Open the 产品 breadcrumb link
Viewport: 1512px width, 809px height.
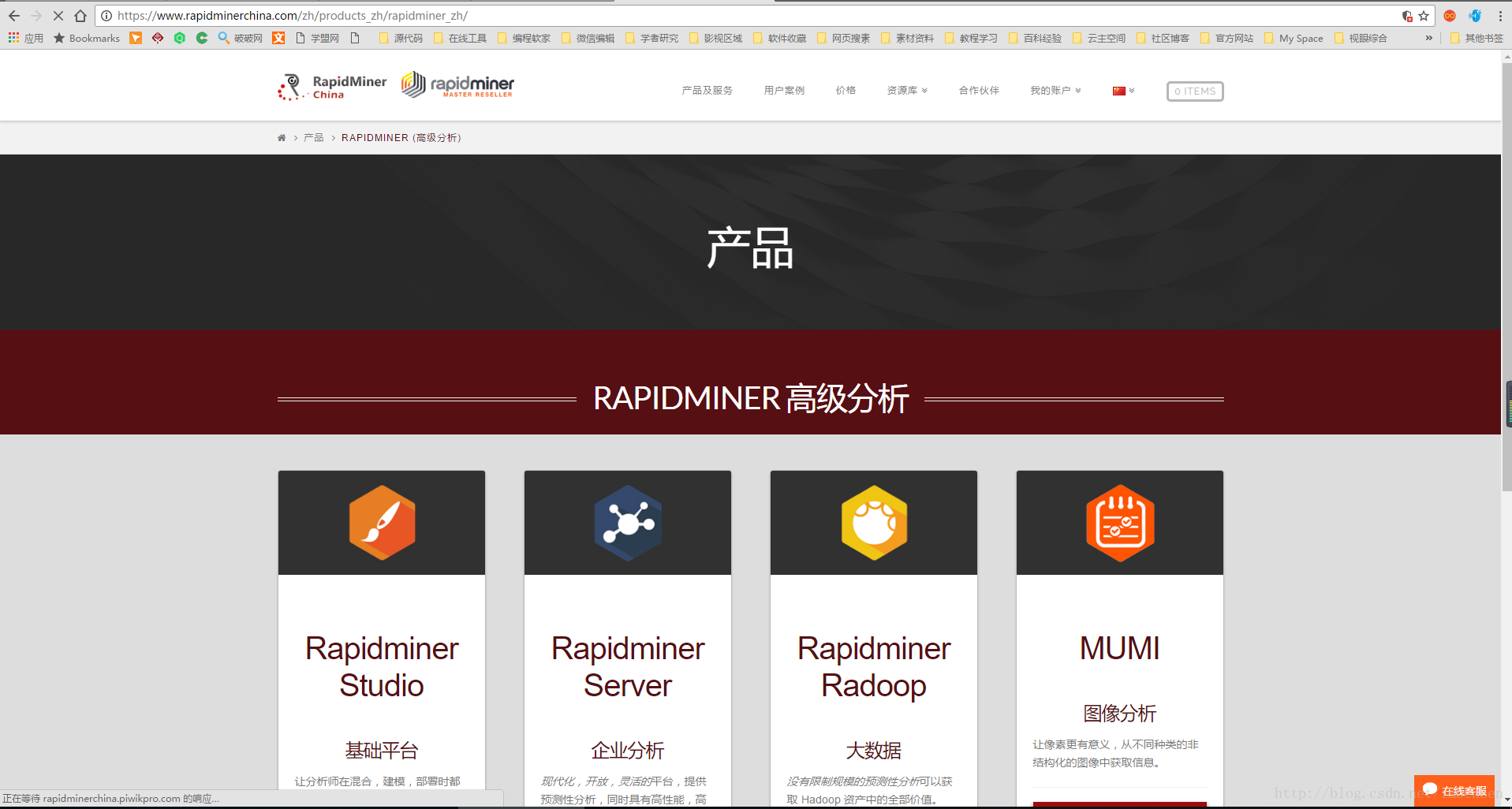pos(314,138)
